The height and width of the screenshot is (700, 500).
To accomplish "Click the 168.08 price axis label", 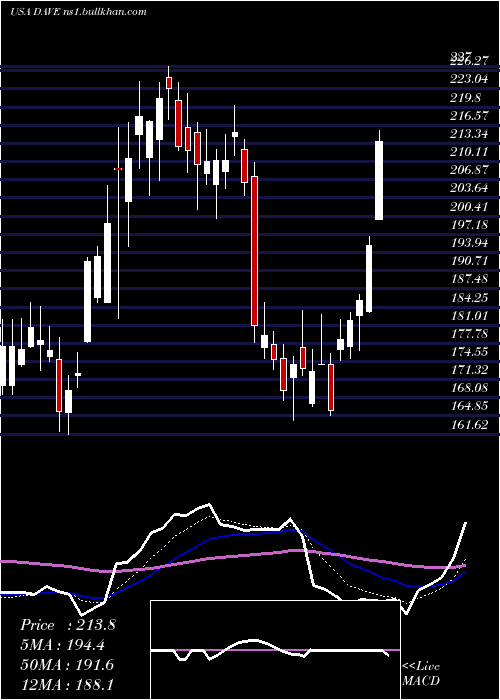I will 468,388.
